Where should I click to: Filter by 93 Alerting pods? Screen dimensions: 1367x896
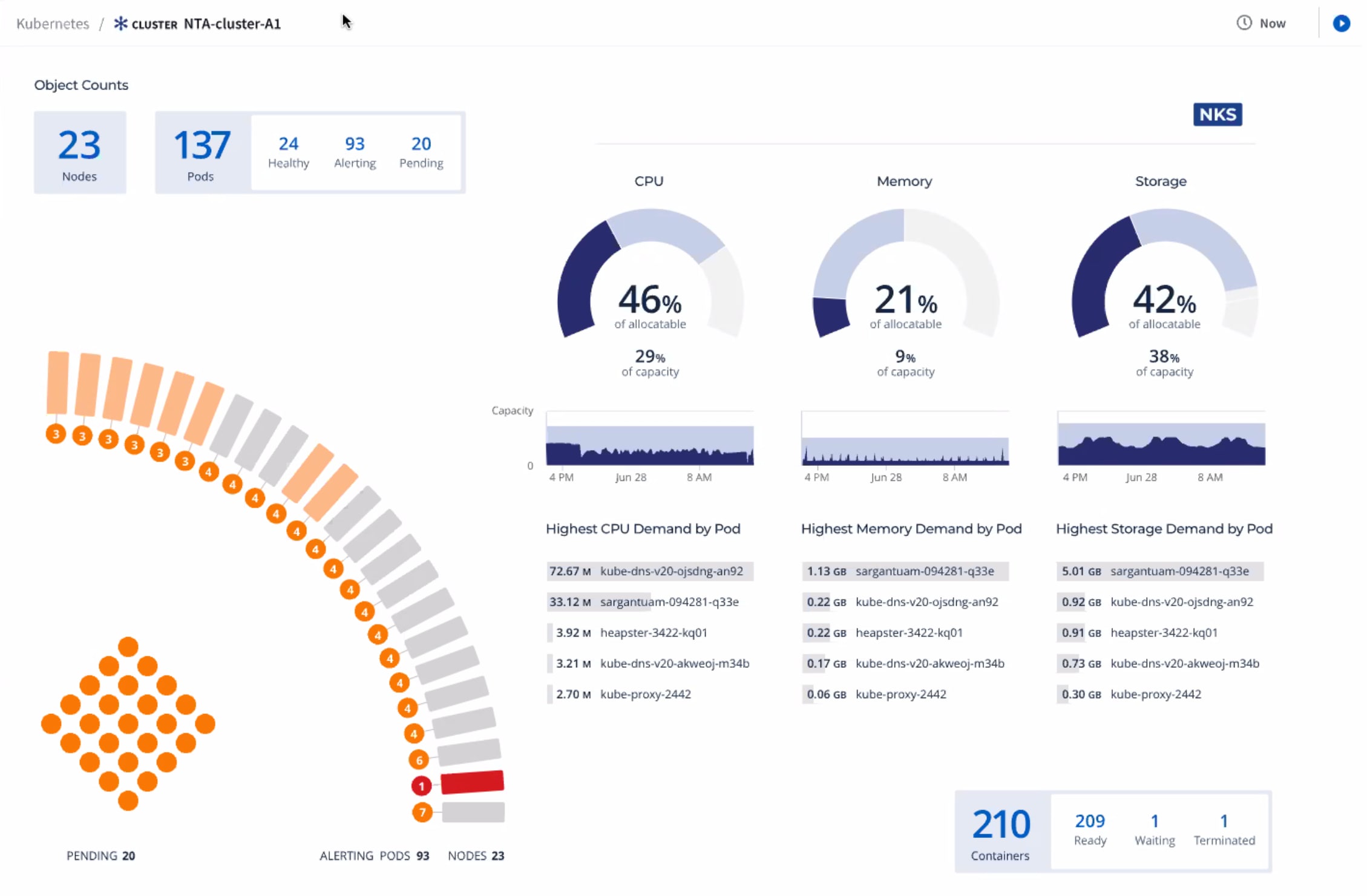coord(355,152)
